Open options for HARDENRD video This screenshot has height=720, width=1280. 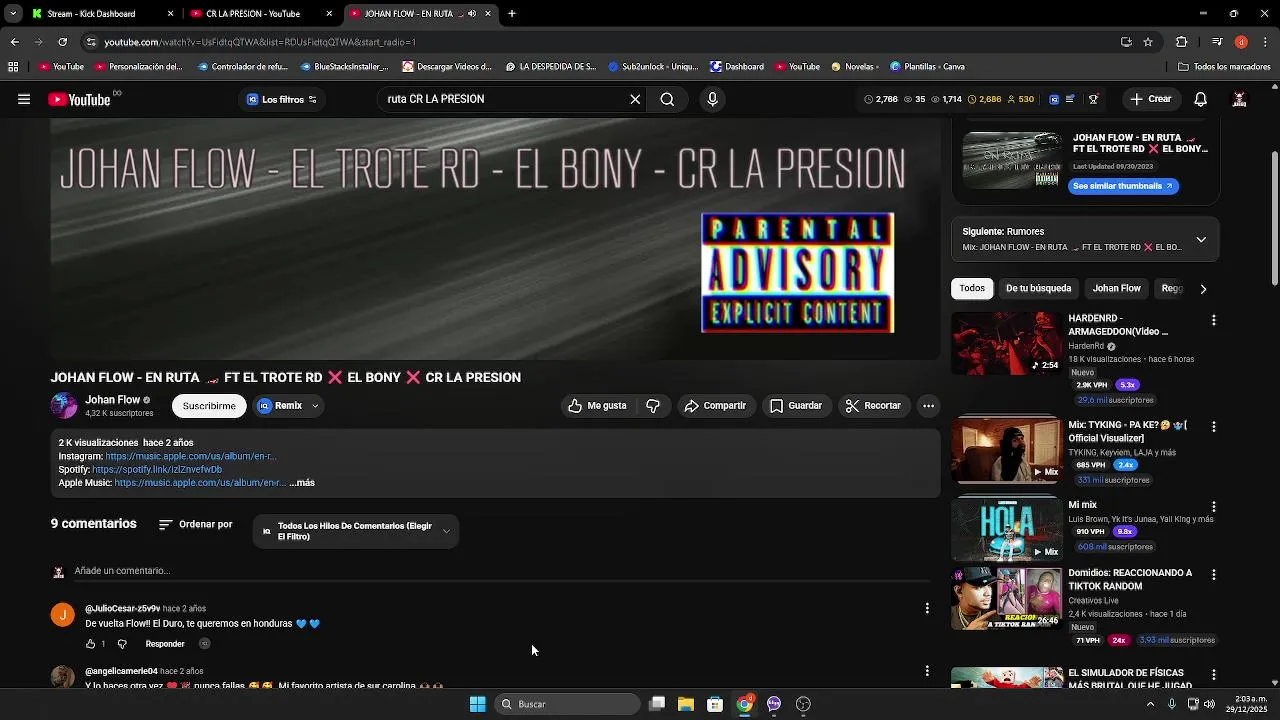pyautogui.click(x=1214, y=320)
